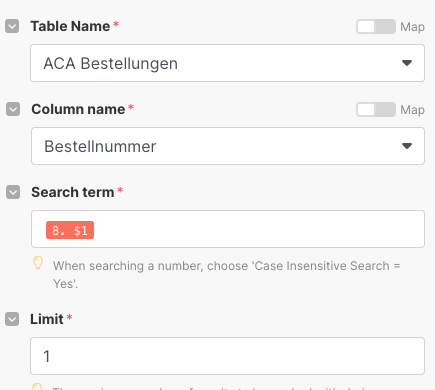Click the Map label beside Column name toggle
The height and width of the screenshot is (390, 435).
click(412, 110)
